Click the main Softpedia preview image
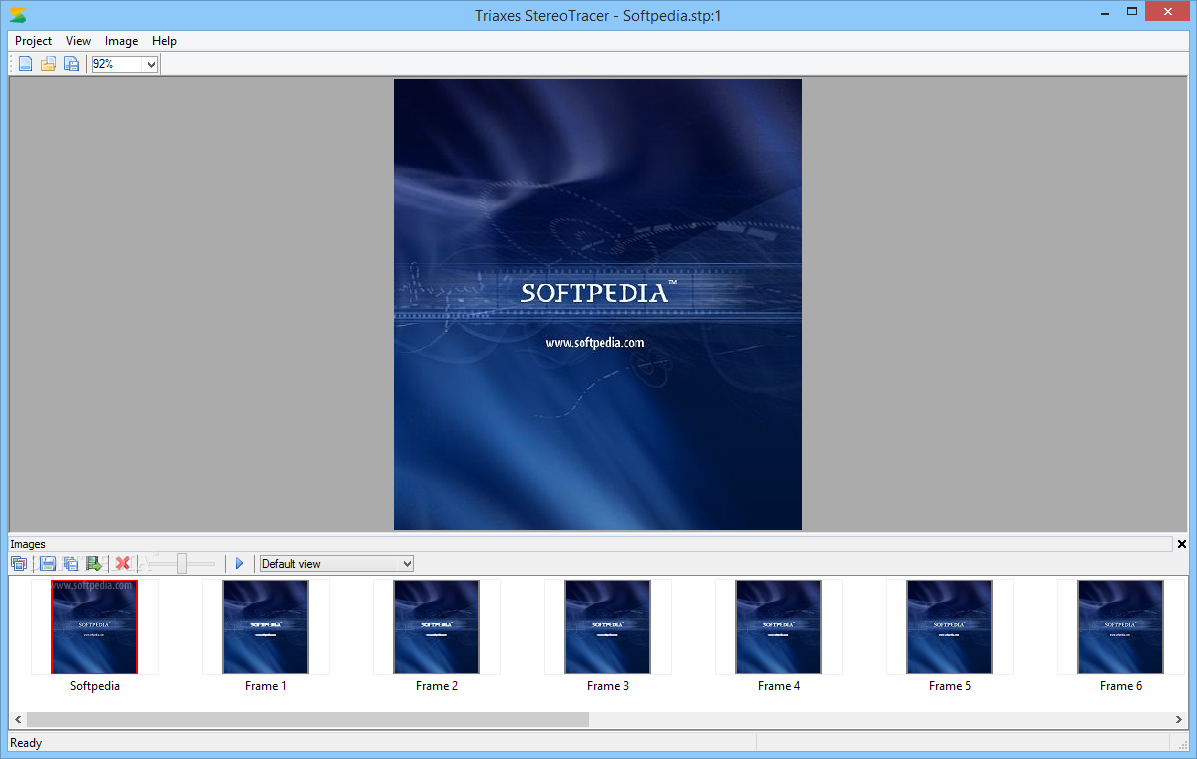 click(x=598, y=304)
